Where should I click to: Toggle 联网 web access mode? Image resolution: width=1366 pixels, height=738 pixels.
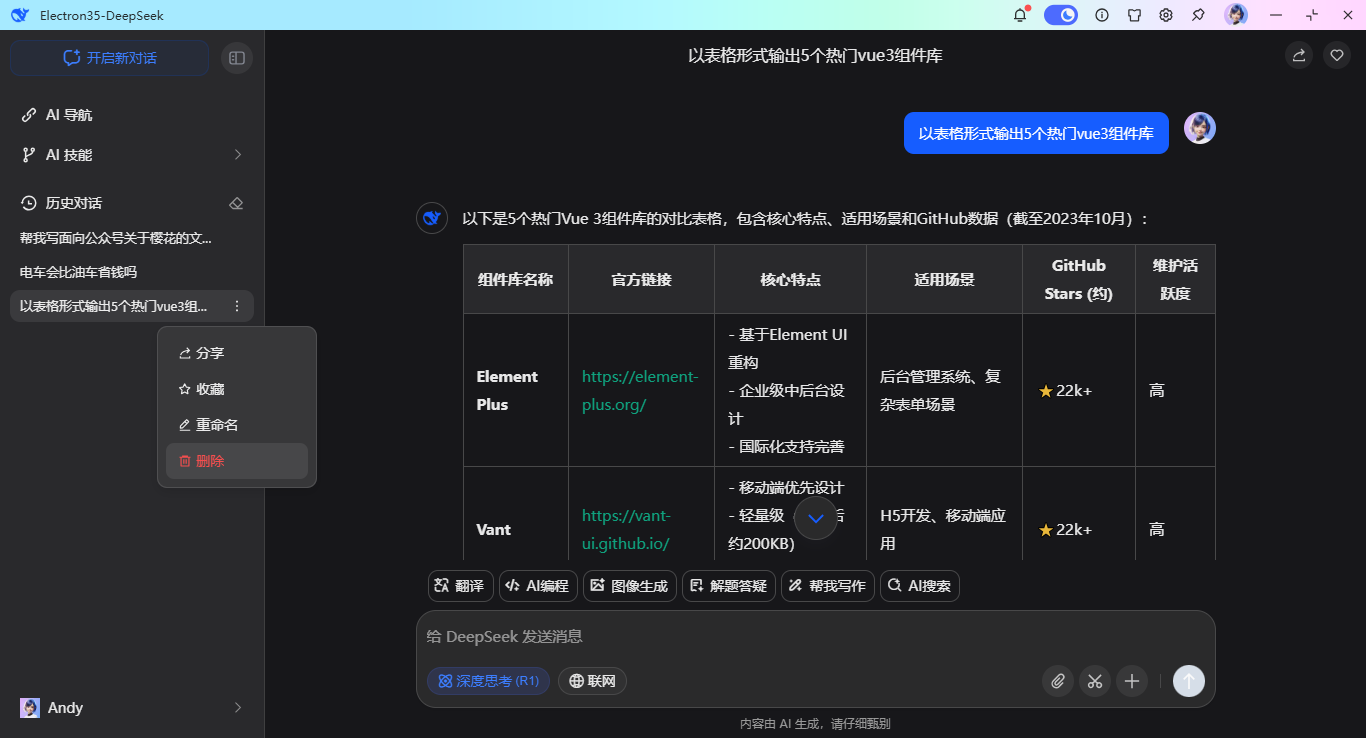tap(592, 681)
